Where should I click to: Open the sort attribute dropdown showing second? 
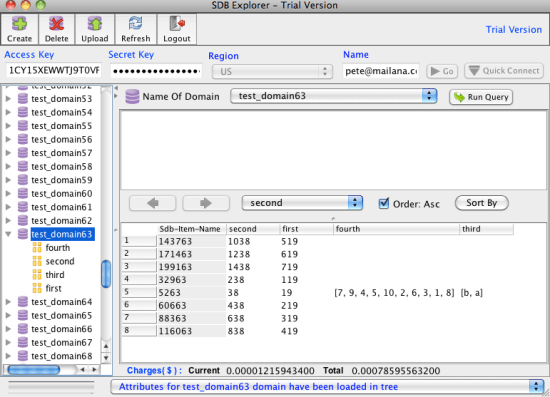pos(302,203)
